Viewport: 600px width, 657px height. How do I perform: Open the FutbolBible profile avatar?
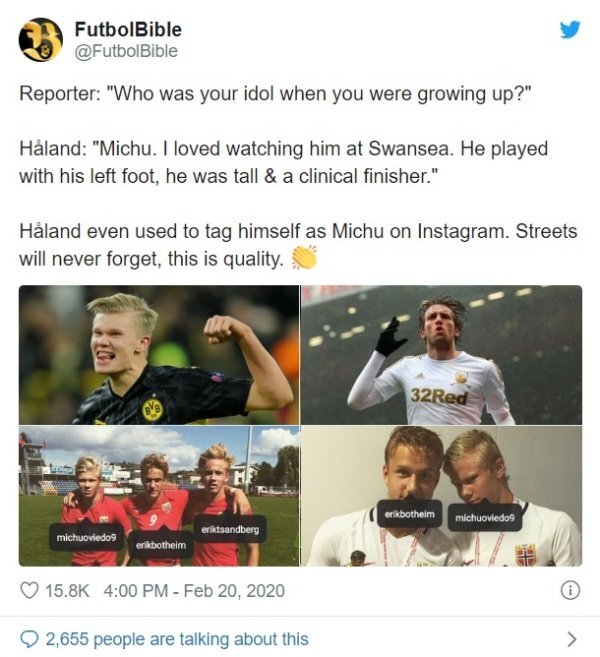tap(41, 40)
